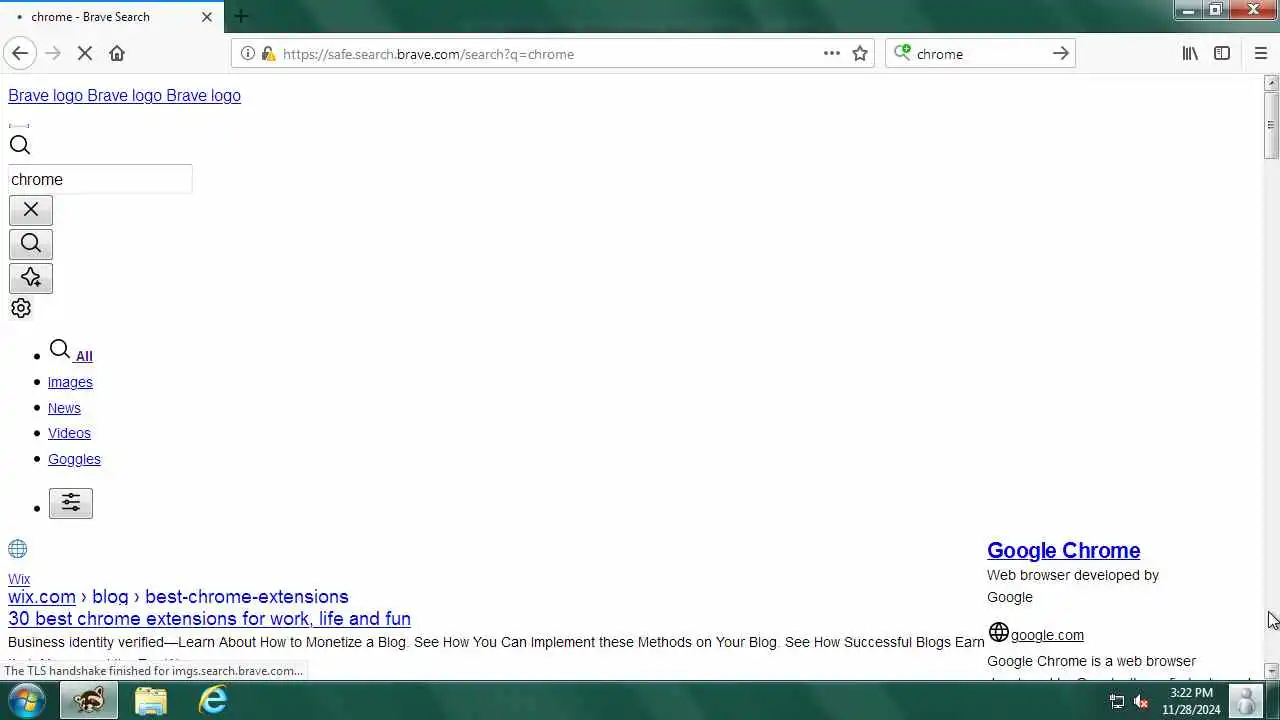Image resolution: width=1280 pixels, height=720 pixels.
Task: Select the 'chrome - Brave Search' tab
Action: (112, 17)
